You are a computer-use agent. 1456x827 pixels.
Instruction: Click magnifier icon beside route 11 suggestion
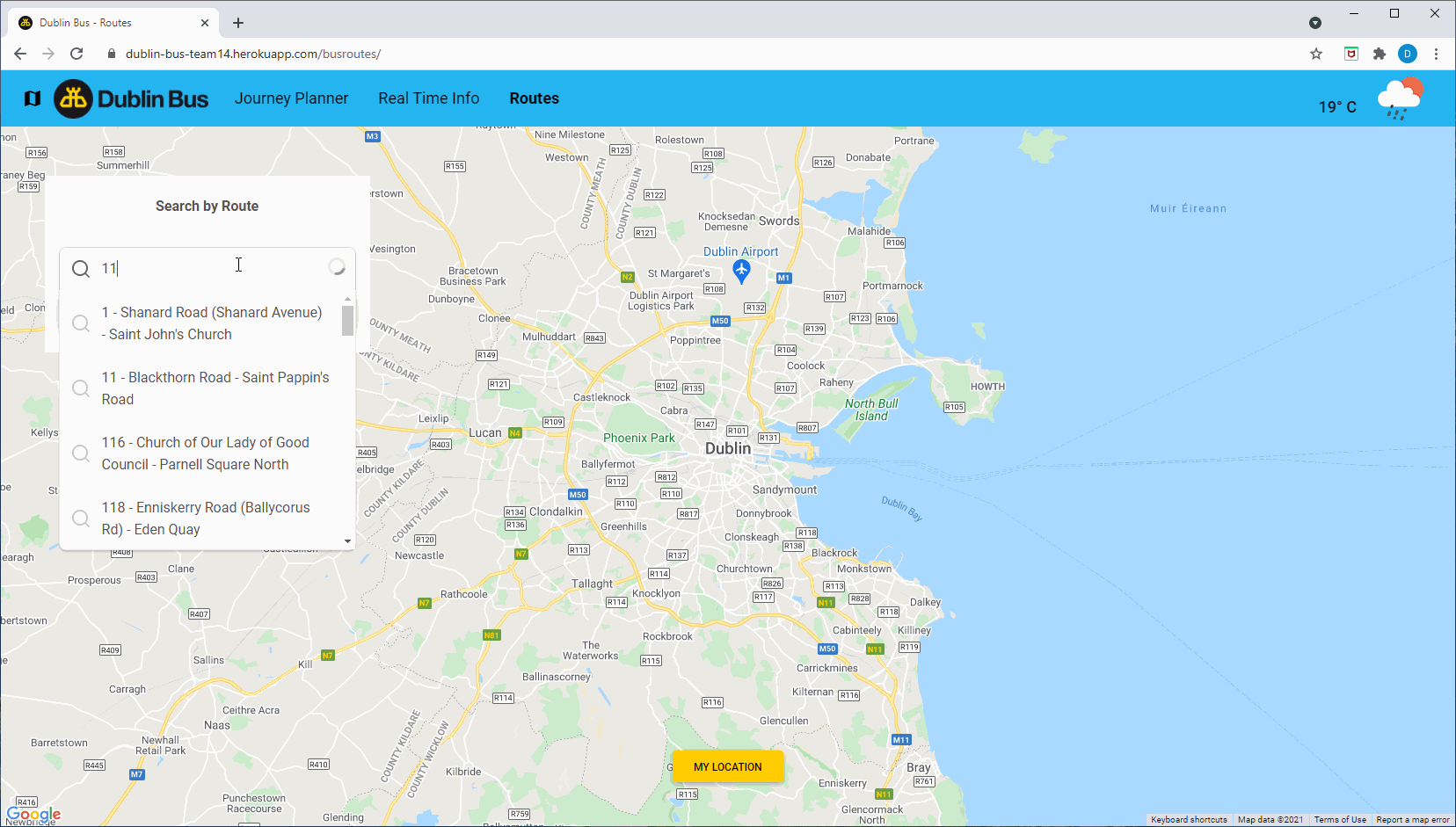[x=81, y=388]
